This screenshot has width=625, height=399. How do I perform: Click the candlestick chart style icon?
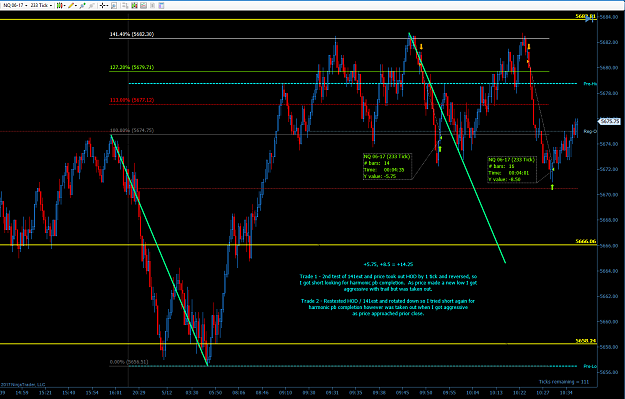pyautogui.click(x=59, y=5)
